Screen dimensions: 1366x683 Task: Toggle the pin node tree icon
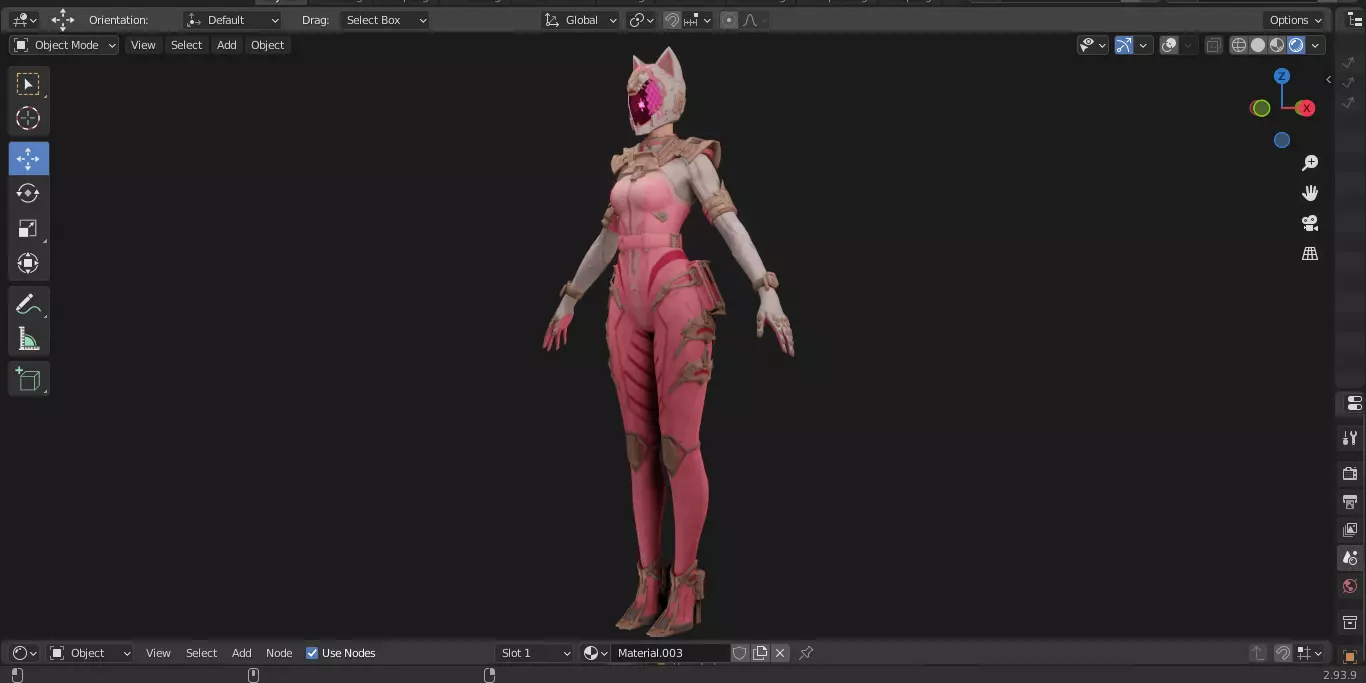pos(806,653)
